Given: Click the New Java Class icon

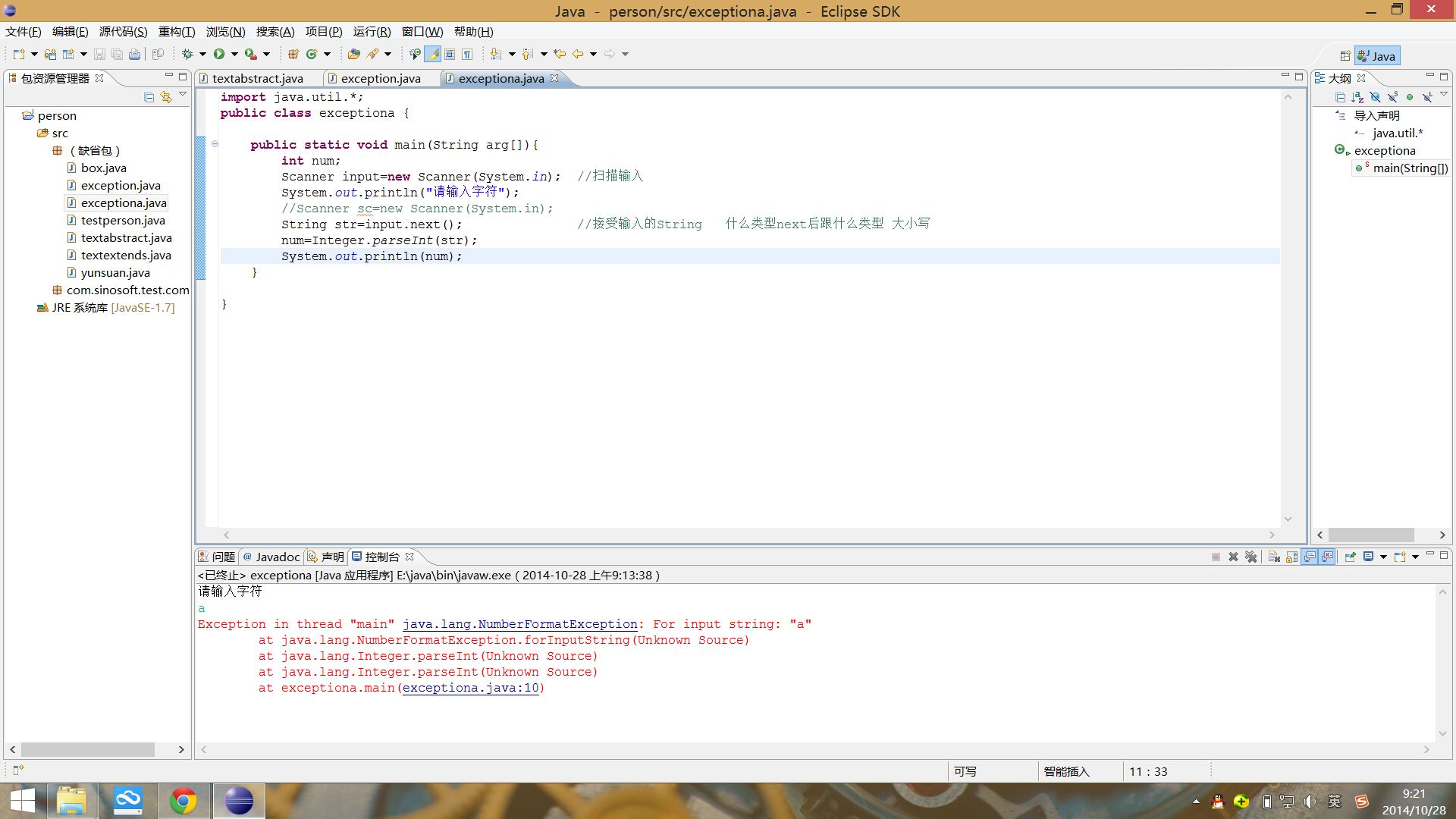Looking at the screenshot, I should (312, 54).
